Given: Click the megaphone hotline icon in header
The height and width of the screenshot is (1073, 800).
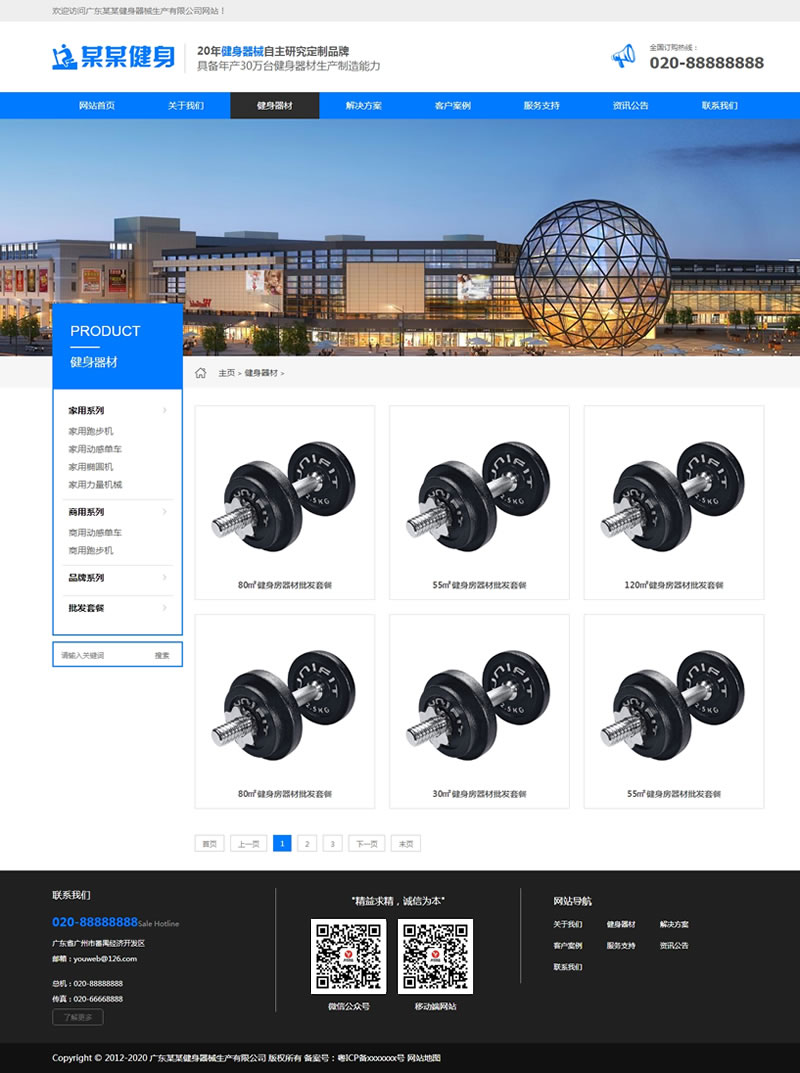Looking at the screenshot, I should [x=623, y=55].
